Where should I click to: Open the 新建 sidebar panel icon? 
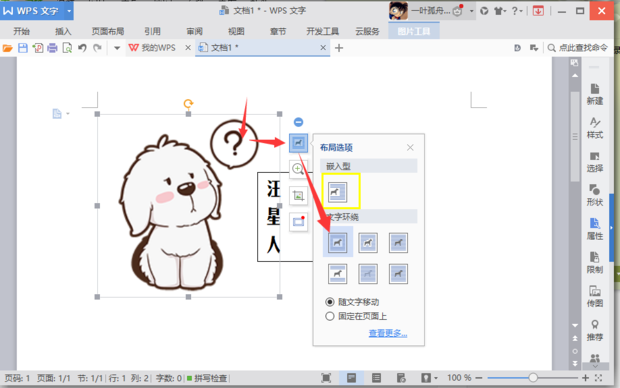click(595, 94)
